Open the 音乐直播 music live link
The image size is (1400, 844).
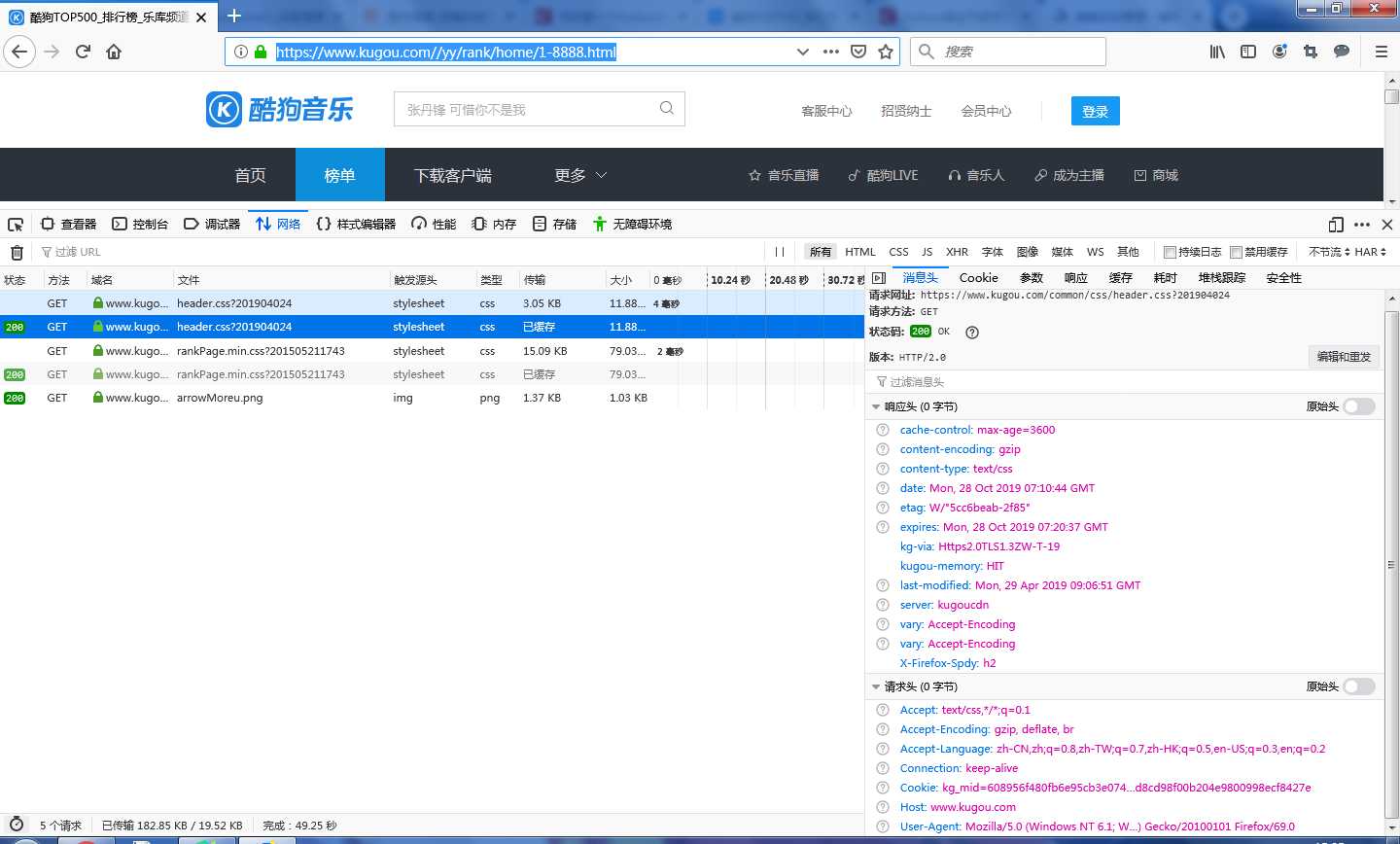(x=784, y=175)
